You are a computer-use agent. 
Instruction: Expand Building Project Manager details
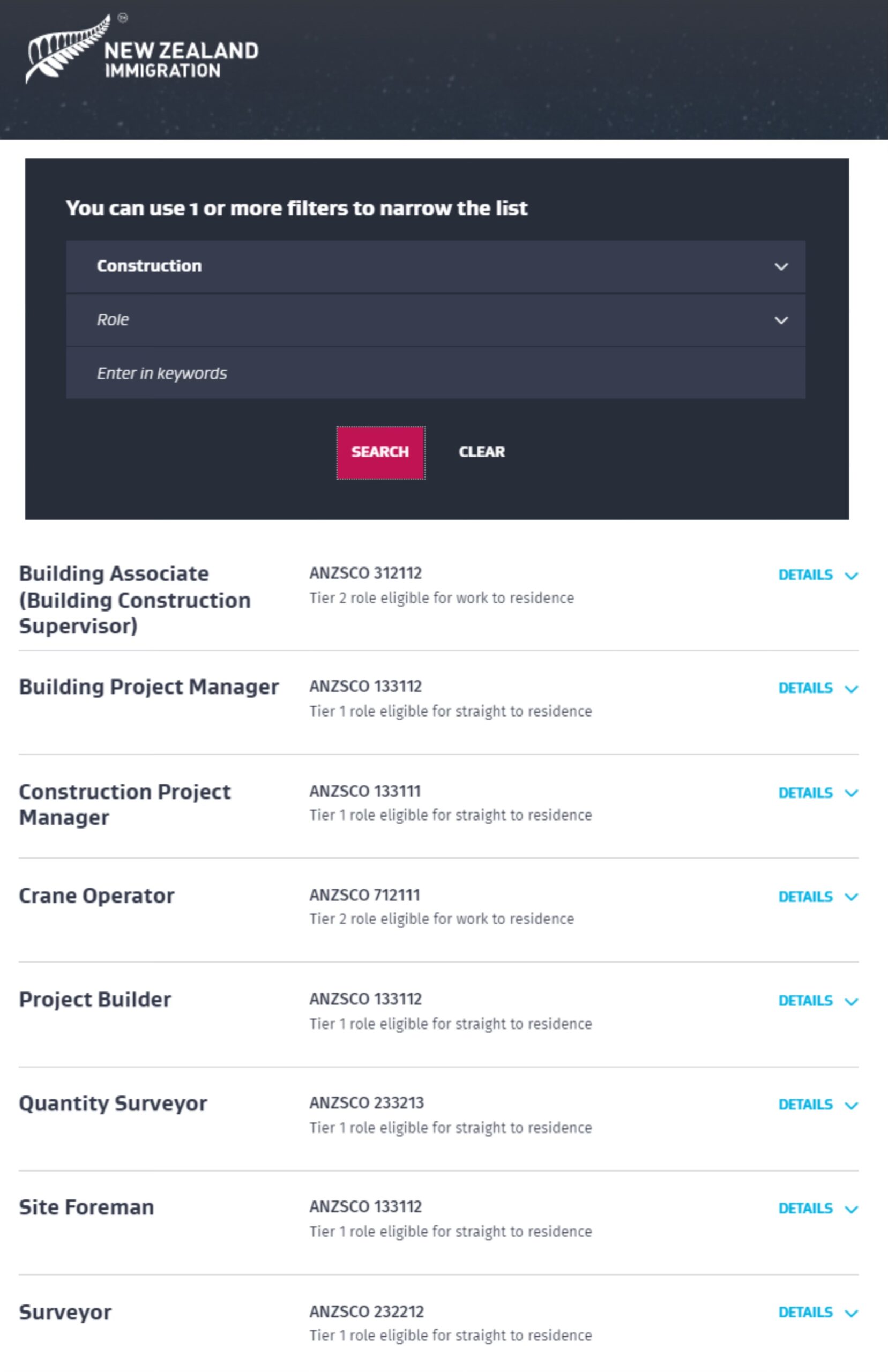(x=805, y=688)
